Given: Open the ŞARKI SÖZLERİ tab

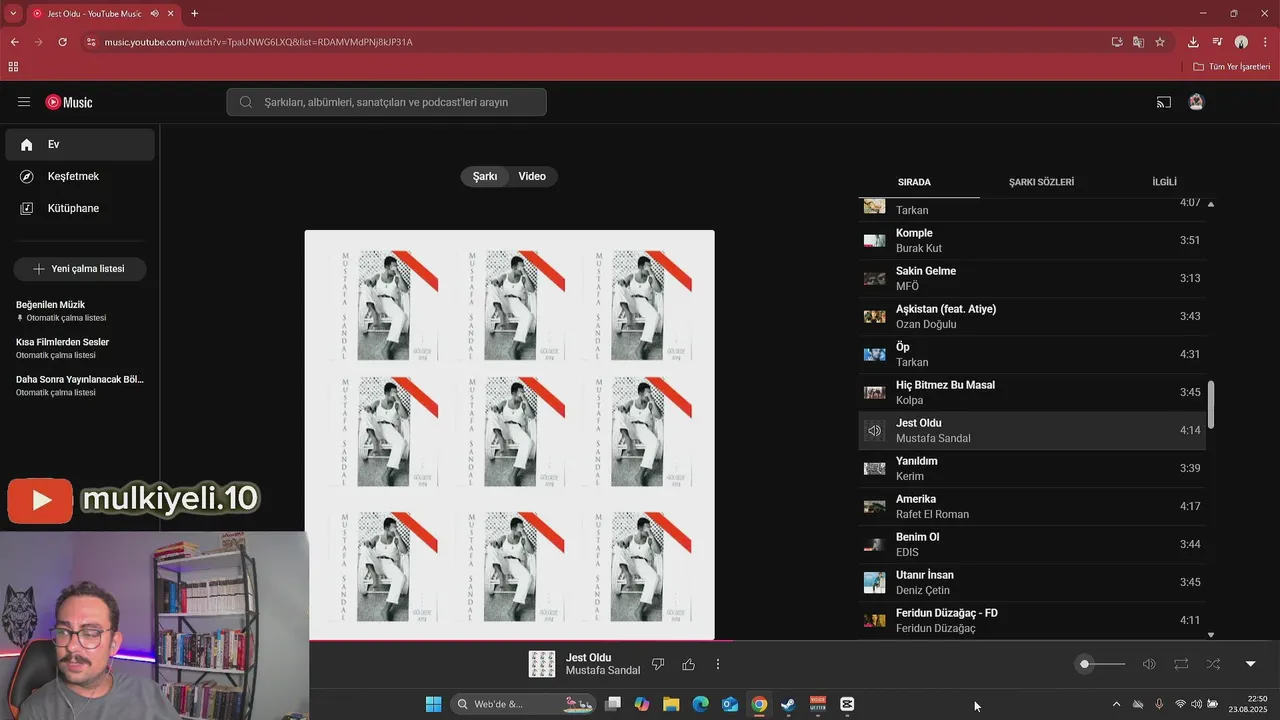Looking at the screenshot, I should click(1041, 182).
